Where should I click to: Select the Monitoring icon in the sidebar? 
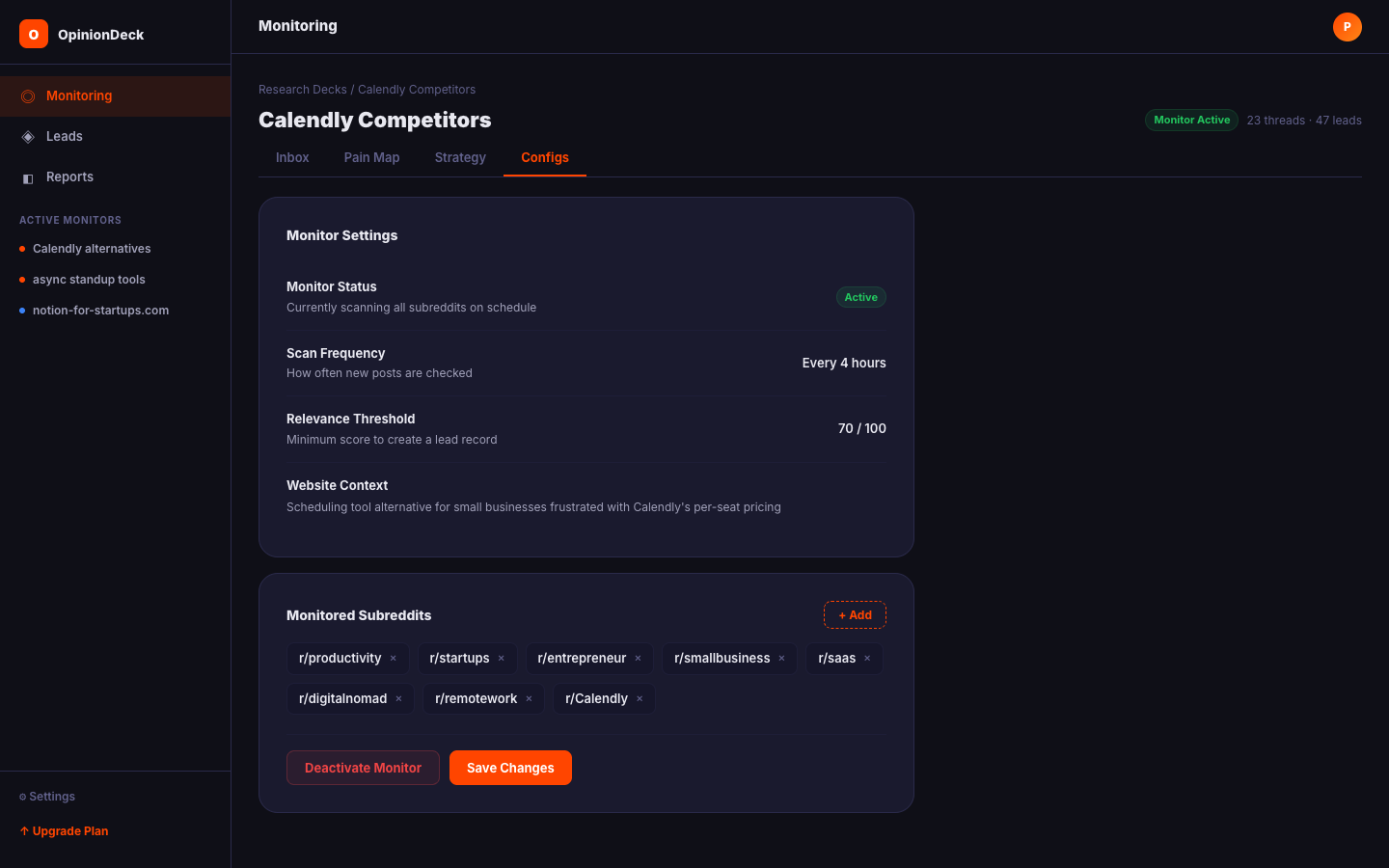[x=28, y=95]
